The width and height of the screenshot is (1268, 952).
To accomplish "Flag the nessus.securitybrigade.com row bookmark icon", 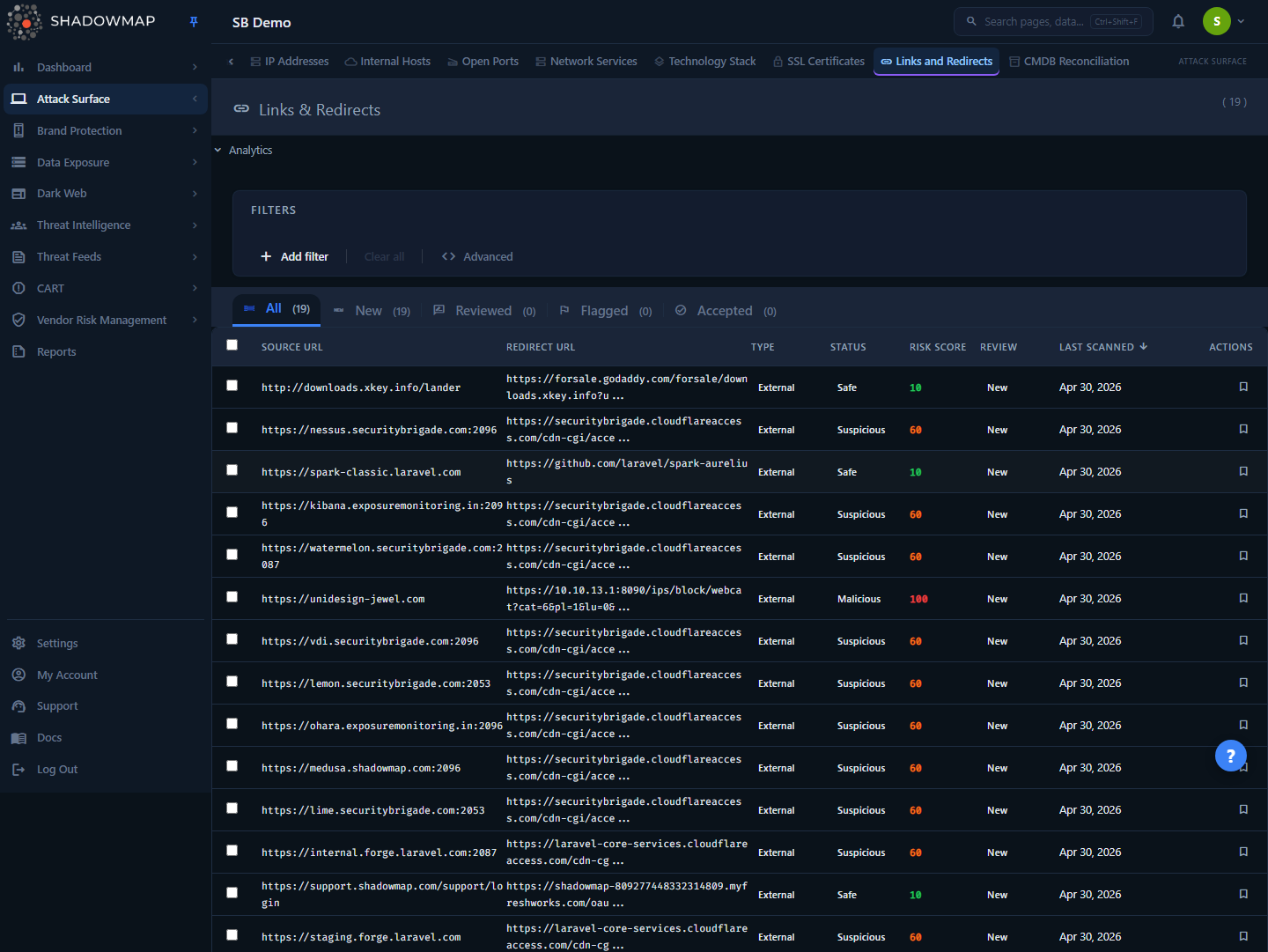I will 1243,429.
